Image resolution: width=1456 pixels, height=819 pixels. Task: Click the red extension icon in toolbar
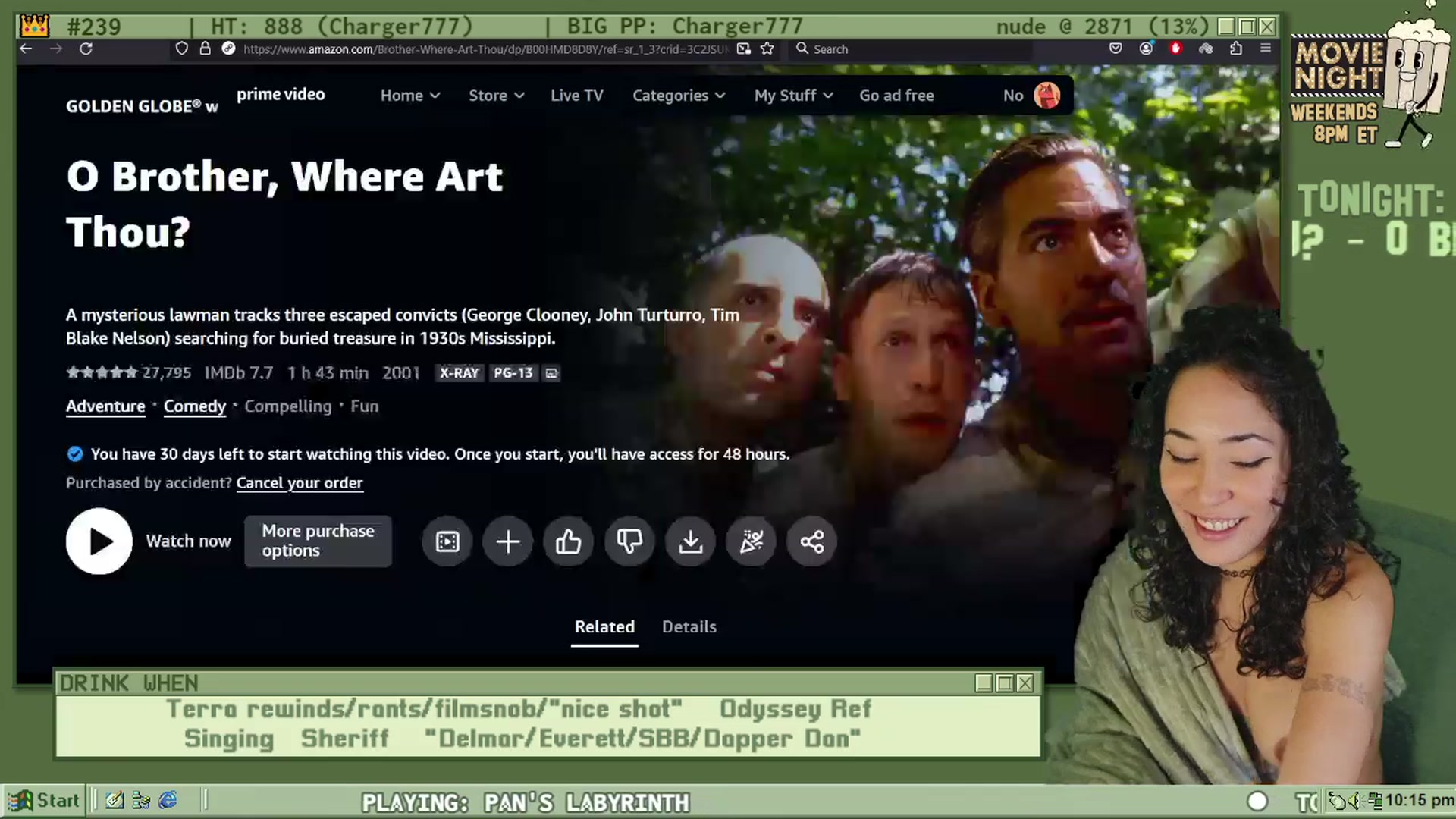click(1176, 49)
